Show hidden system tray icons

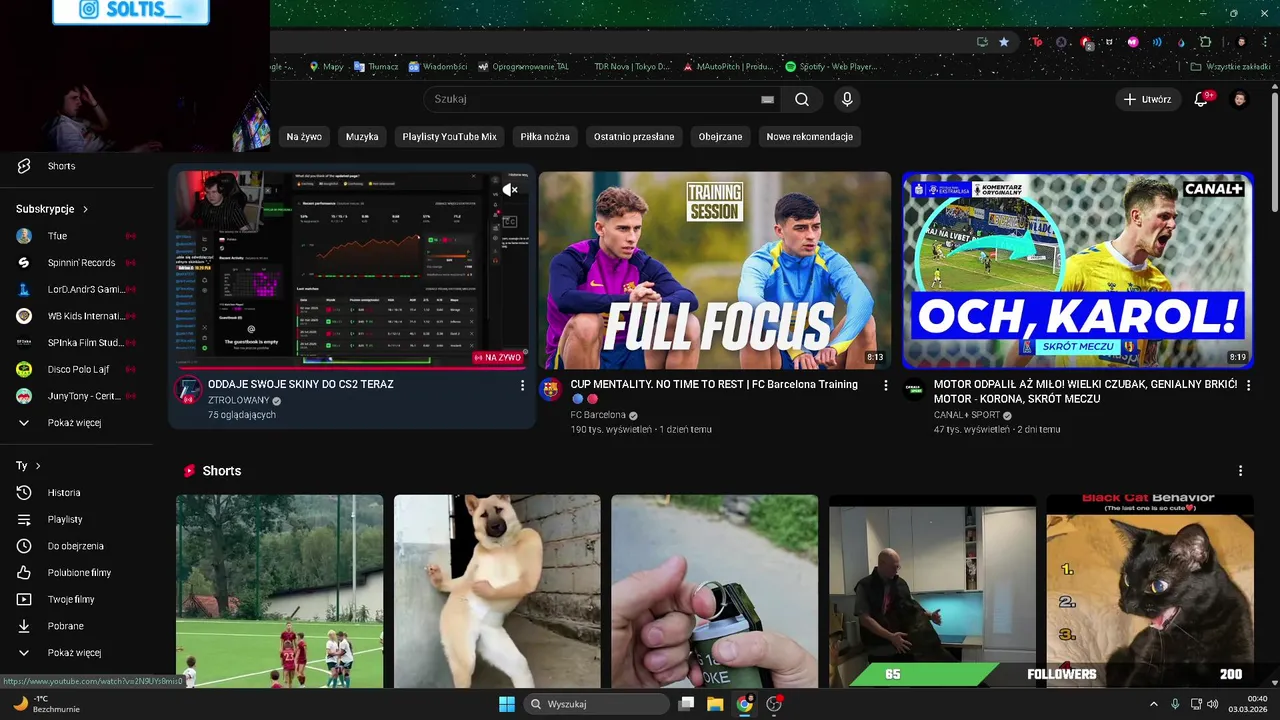(1153, 704)
